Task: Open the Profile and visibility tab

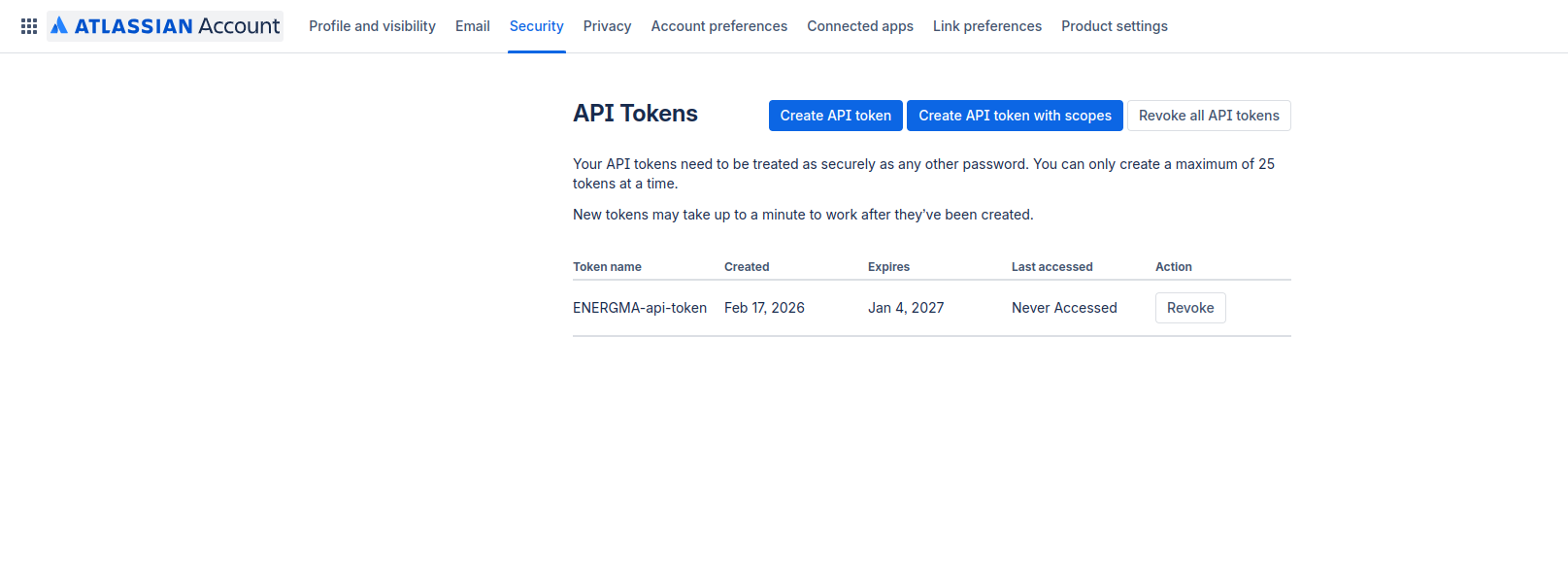Action: tap(372, 26)
